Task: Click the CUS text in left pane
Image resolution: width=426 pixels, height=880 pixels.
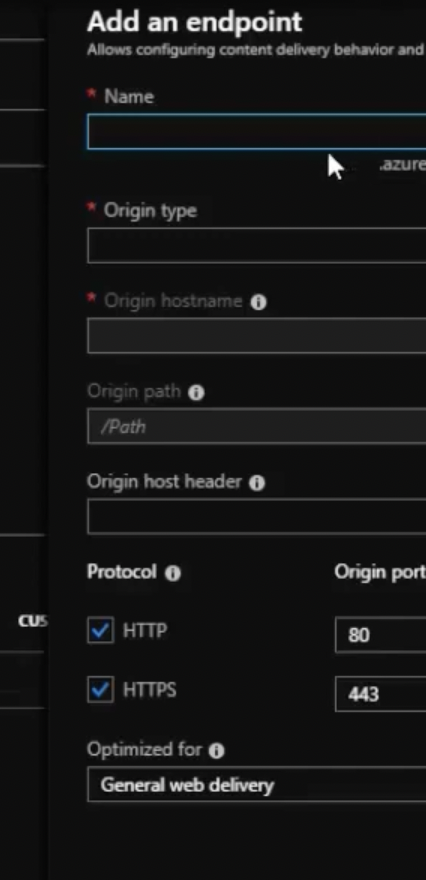Action: (33, 621)
